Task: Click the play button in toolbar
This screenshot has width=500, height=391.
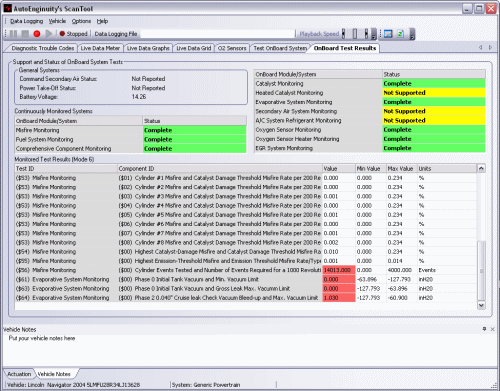Action: coord(49,34)
